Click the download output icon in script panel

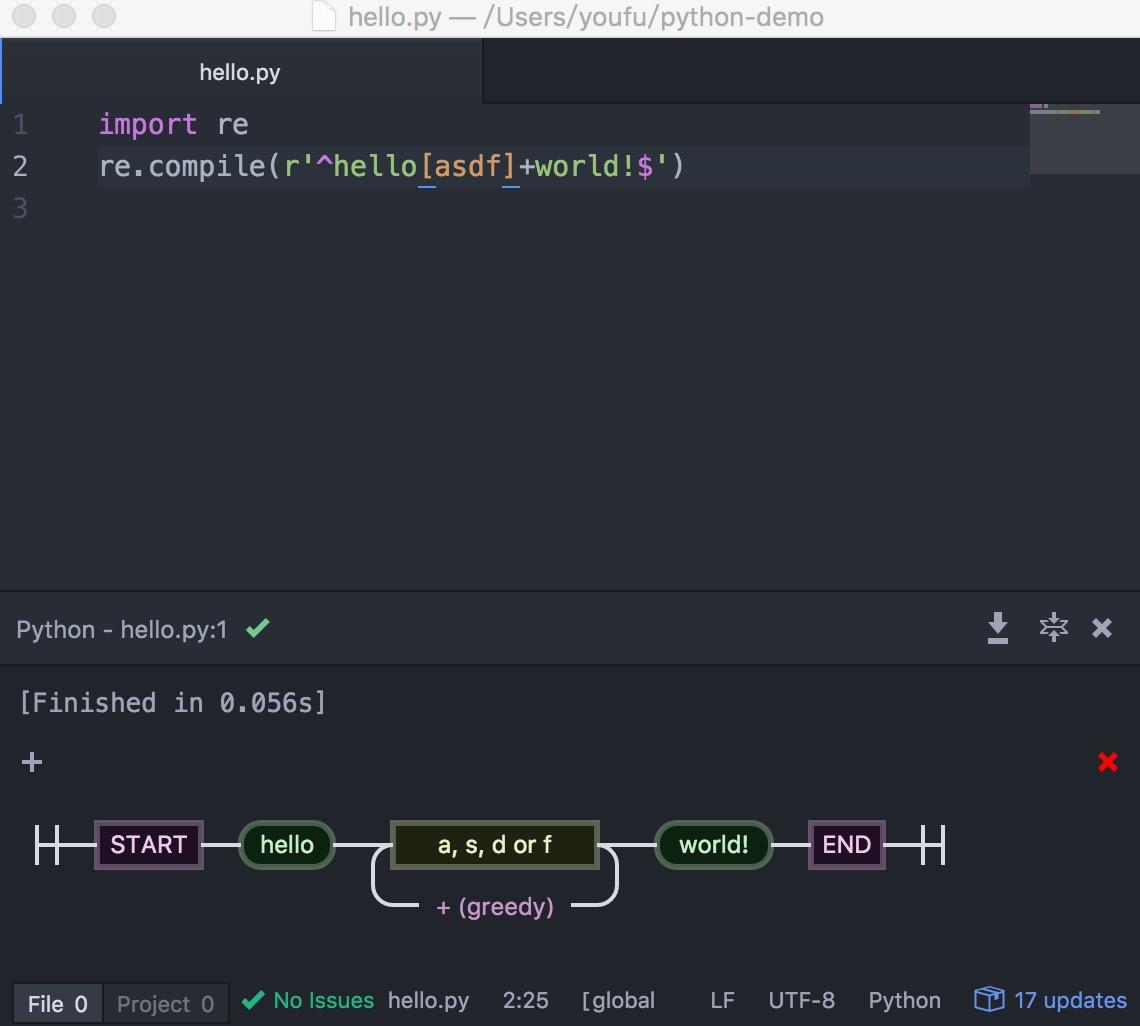click(x=998, y=628)
